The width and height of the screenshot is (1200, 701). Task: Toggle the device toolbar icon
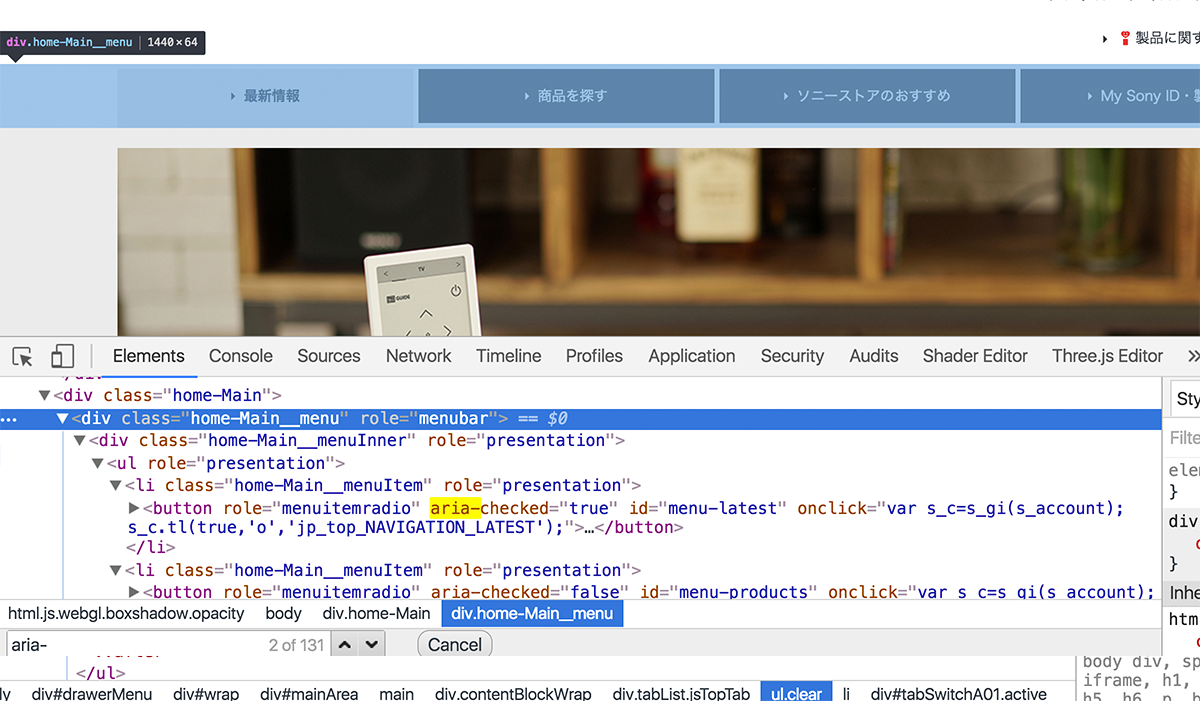click(63, 357)
